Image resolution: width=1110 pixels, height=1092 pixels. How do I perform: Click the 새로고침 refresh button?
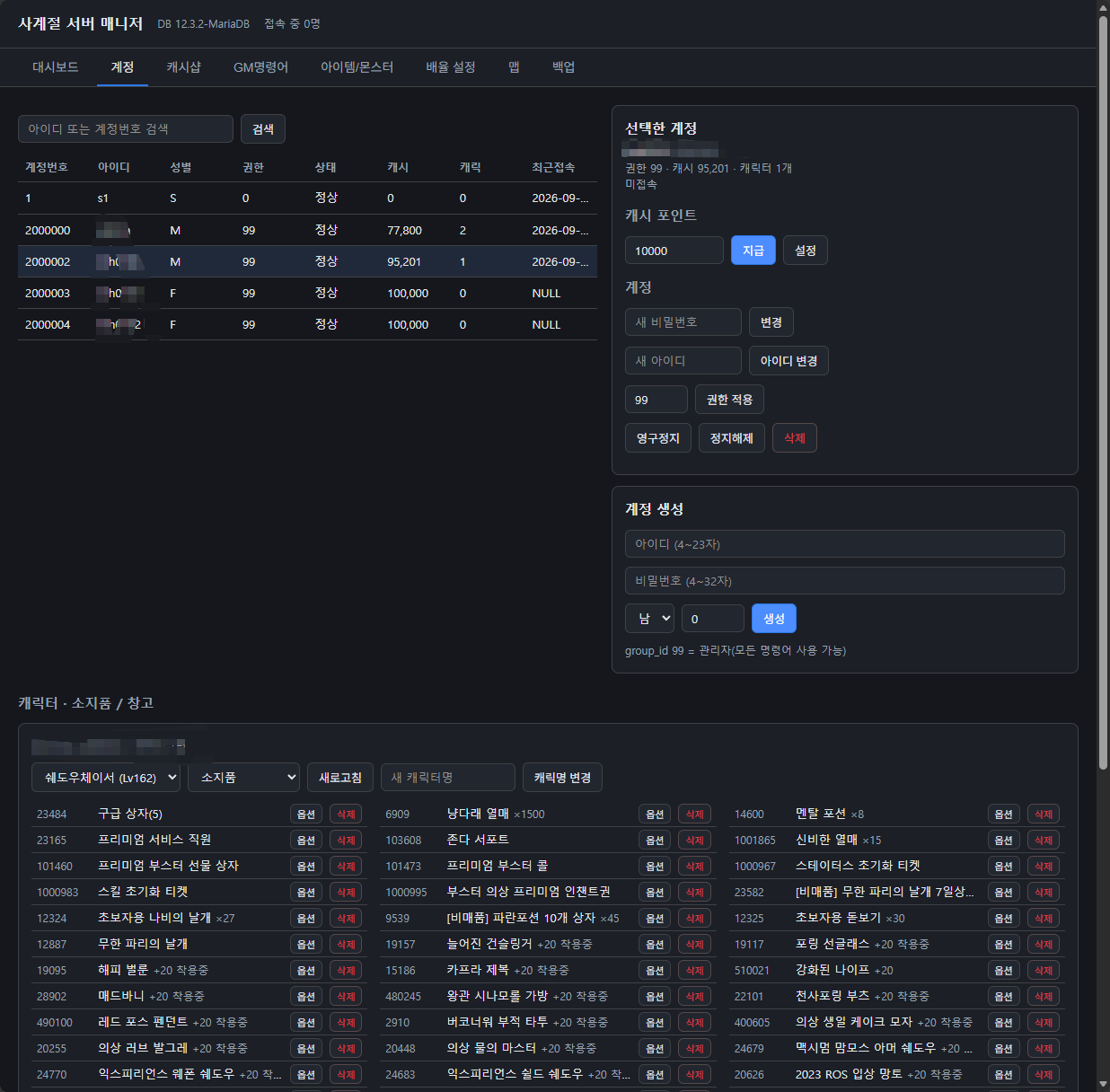tap(340, 778)
